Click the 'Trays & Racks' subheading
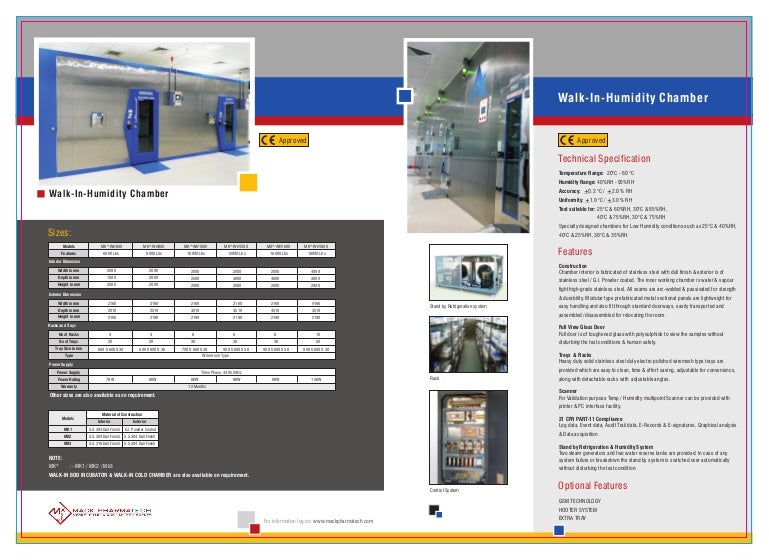 coord(575,355)
